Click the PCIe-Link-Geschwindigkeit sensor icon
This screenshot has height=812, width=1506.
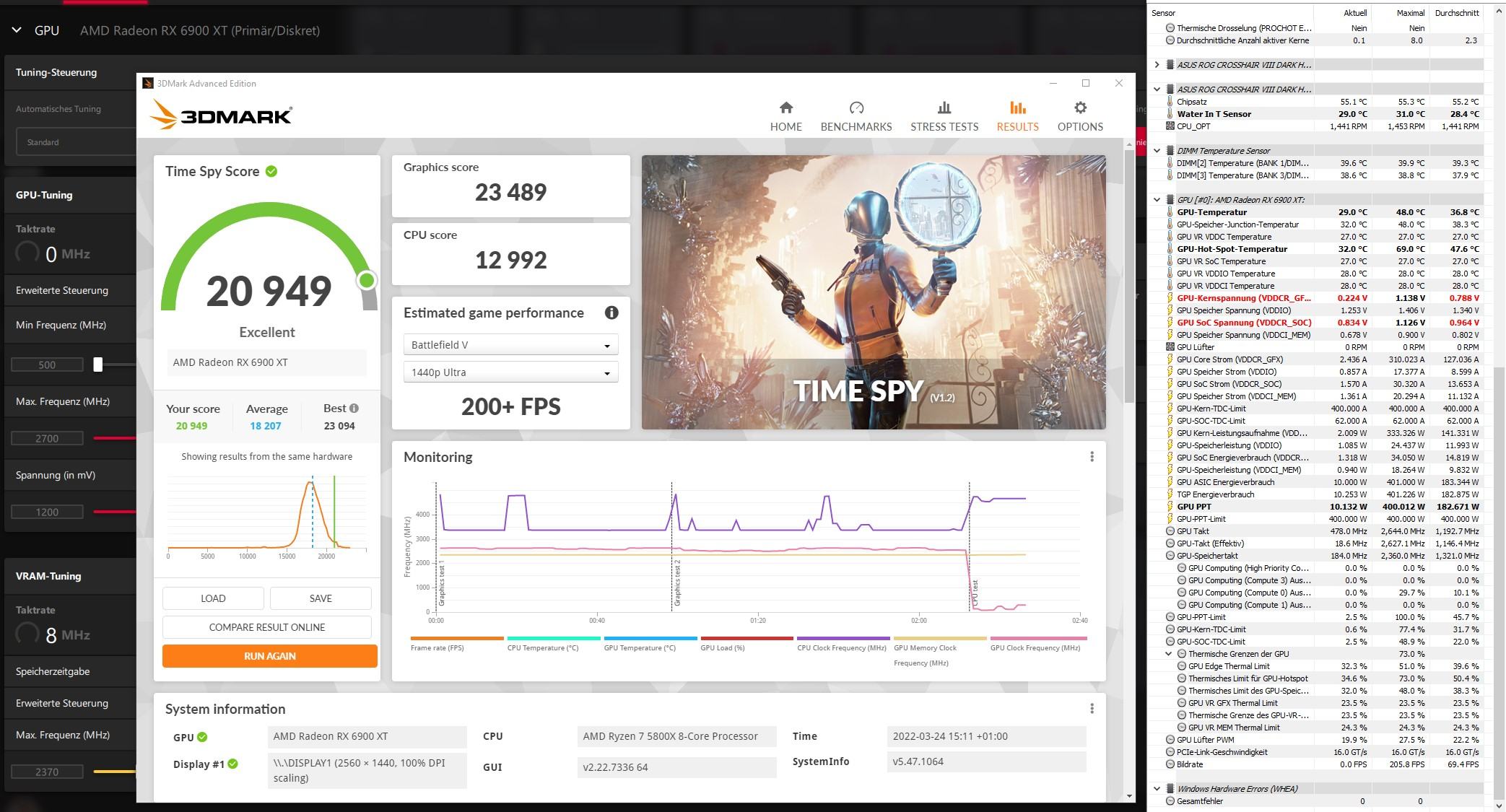(1170, 752)
